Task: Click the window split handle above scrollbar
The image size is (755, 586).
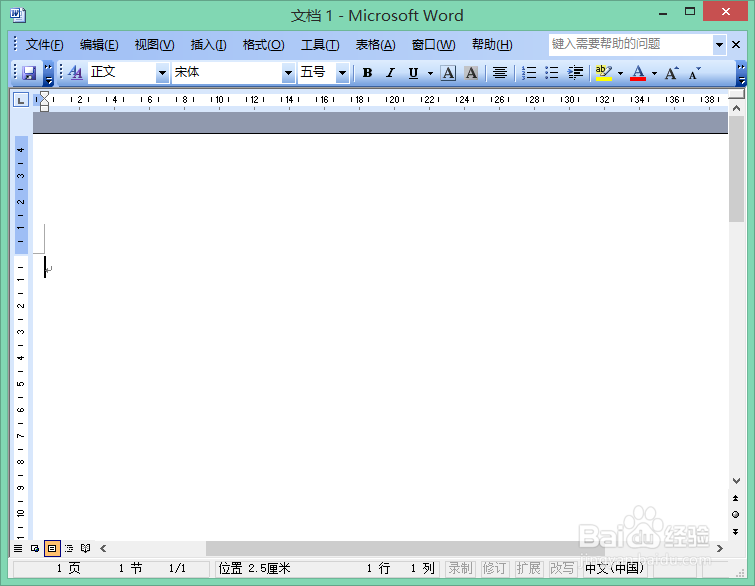Action: [736, 94]
